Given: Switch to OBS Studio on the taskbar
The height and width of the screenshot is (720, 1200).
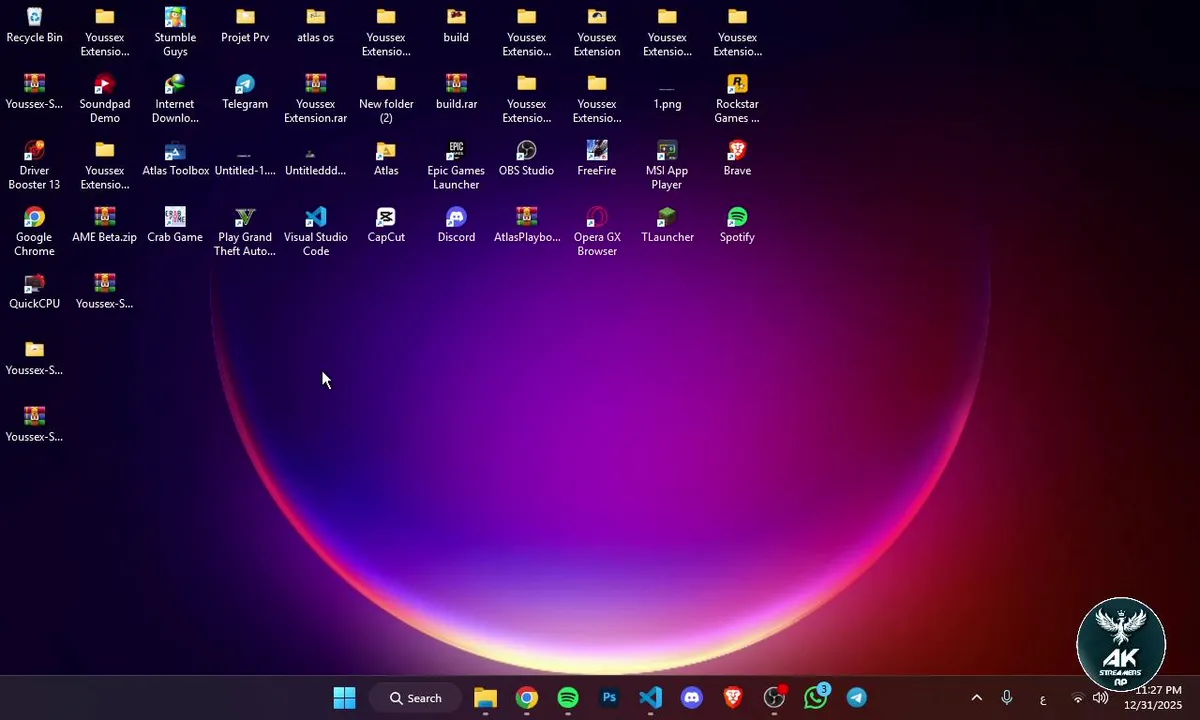Looking at the screenshot, I should tap(774, 698).
